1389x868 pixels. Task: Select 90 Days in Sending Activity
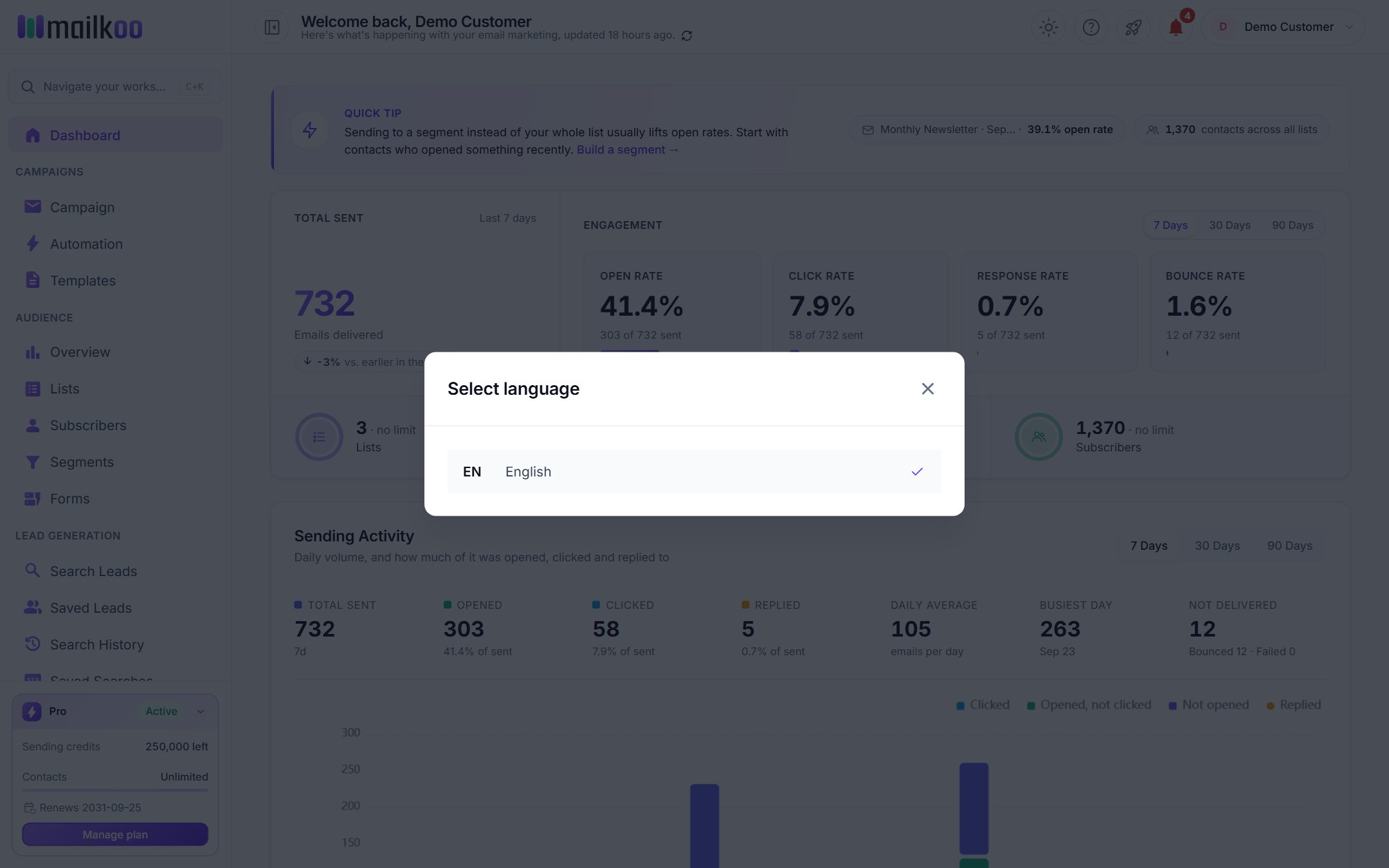tap(1289, 545)
